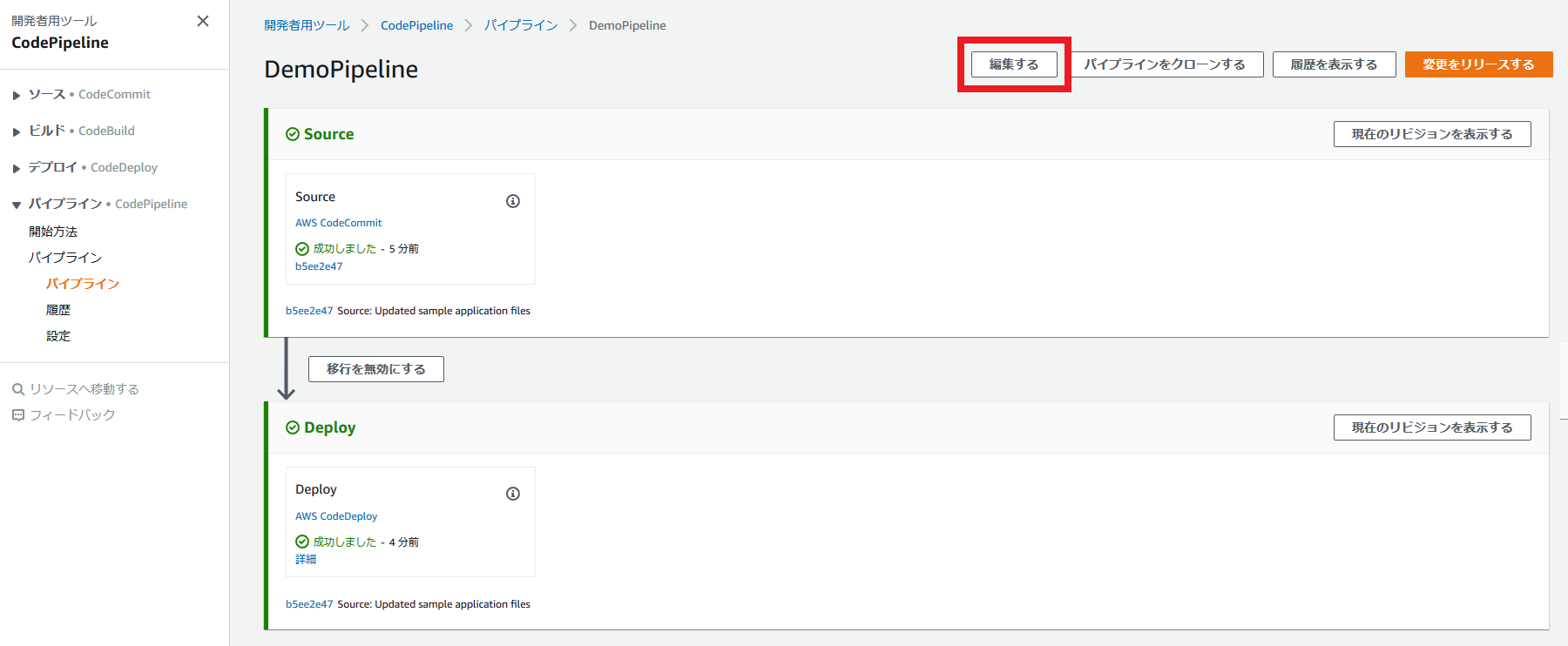Open AWS CodeCommit provider link
Screen dimensions: 1568x646
click(338, 223)
